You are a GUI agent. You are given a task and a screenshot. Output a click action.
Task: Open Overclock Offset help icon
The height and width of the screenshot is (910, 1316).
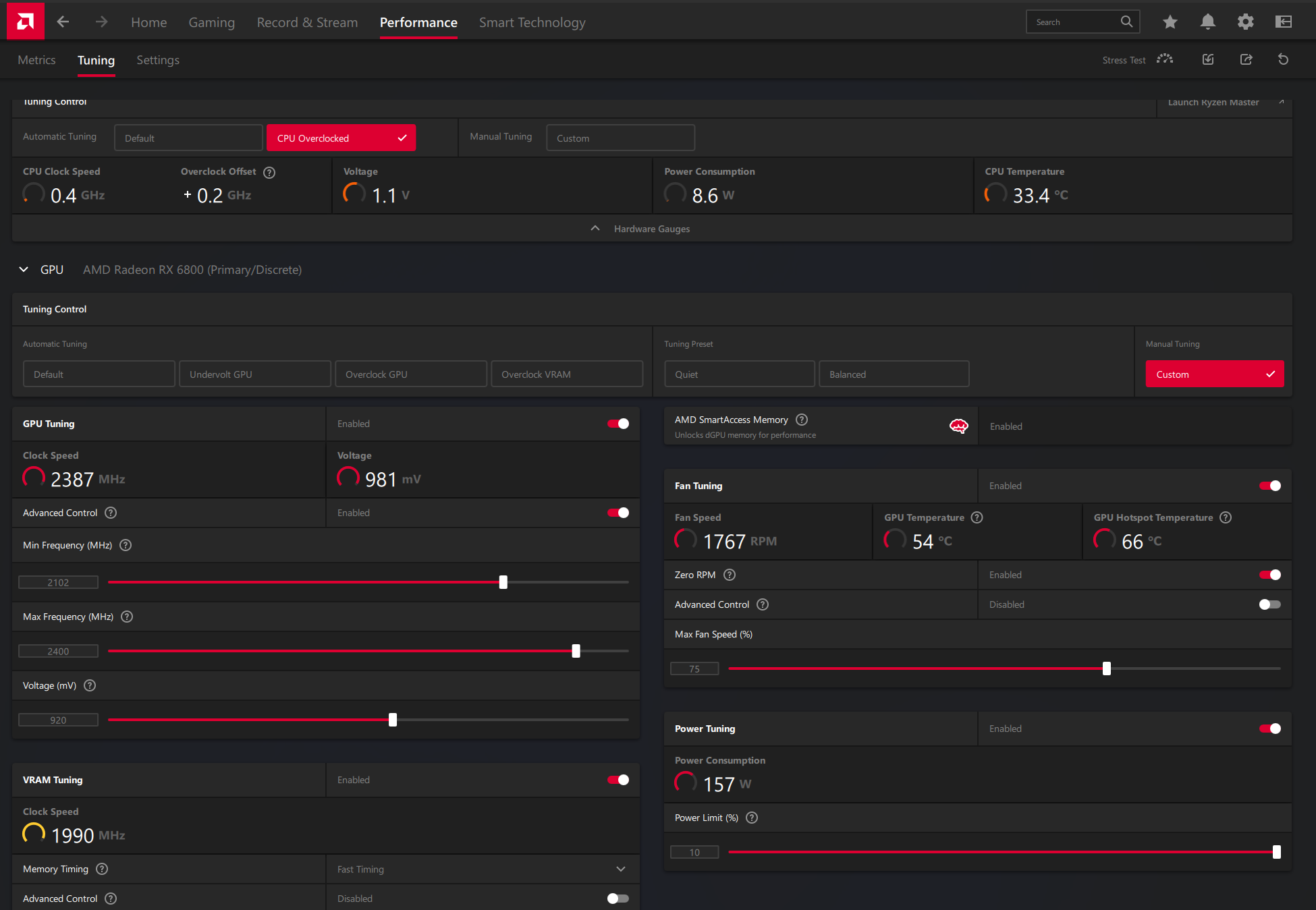(x=269, y=172)
